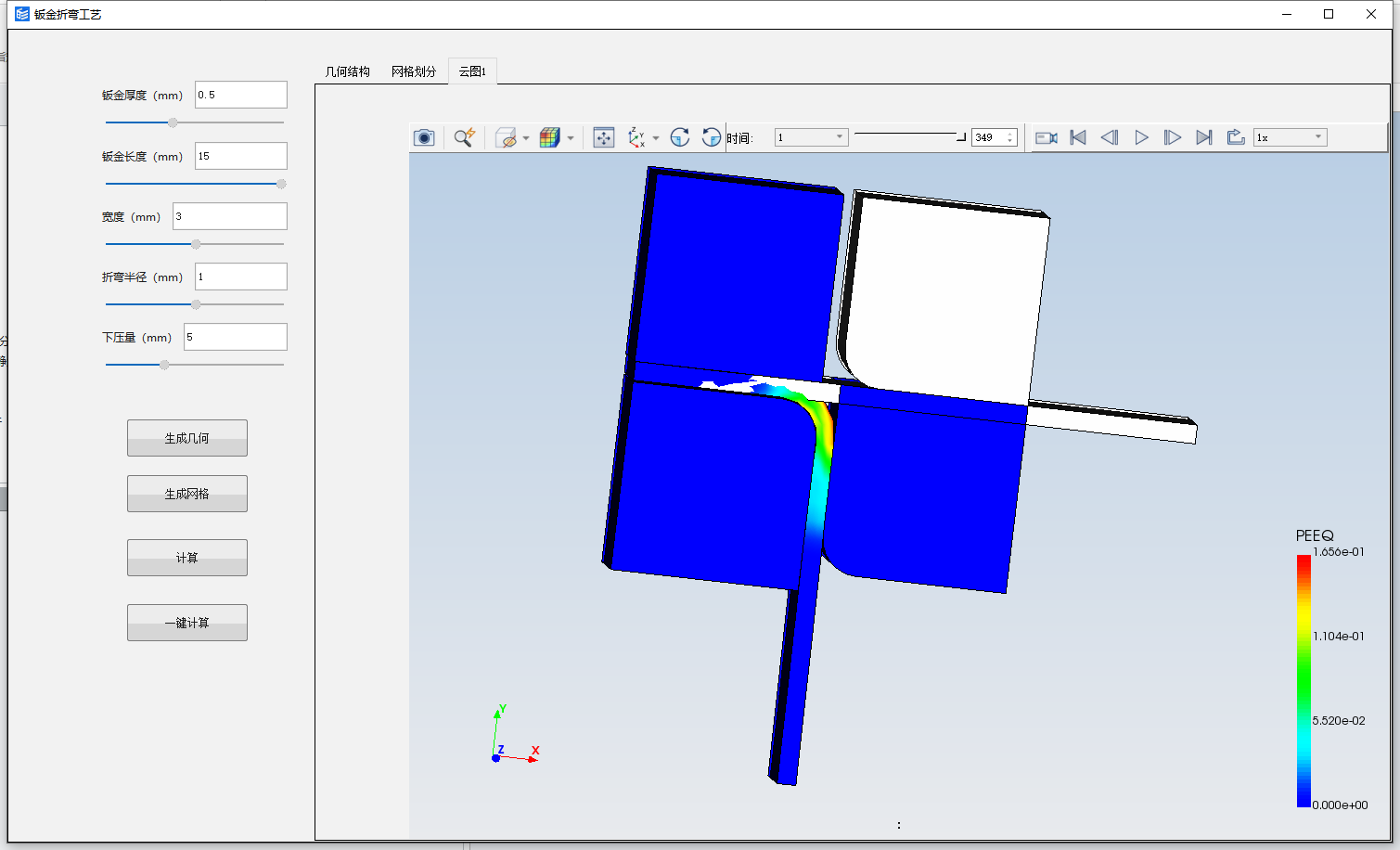Step back one frame

click(x=1110, y=137)
